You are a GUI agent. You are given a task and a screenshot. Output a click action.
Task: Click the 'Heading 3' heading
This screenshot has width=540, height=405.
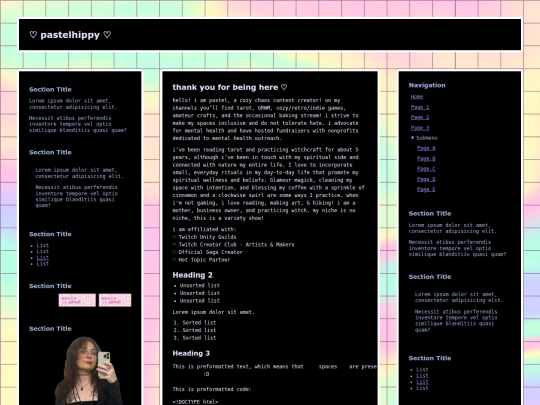click(x=191, y=353)
